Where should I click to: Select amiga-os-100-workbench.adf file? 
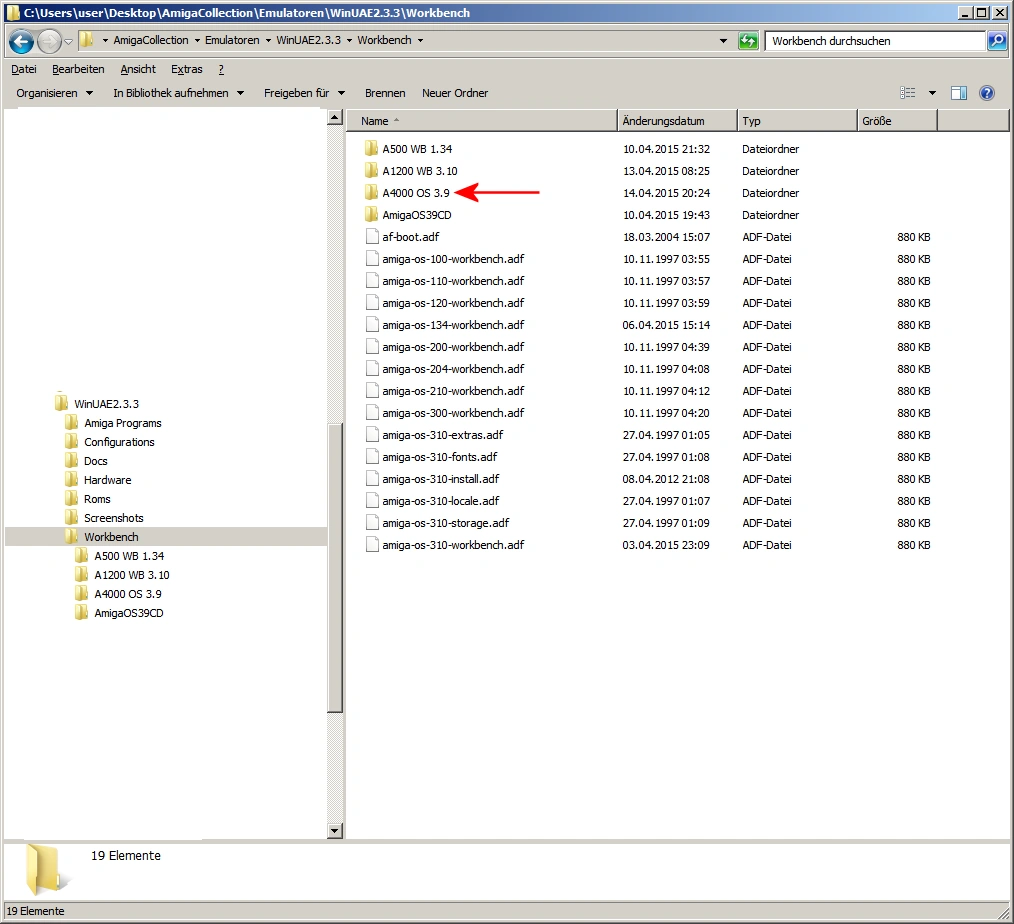click(453, 259)
